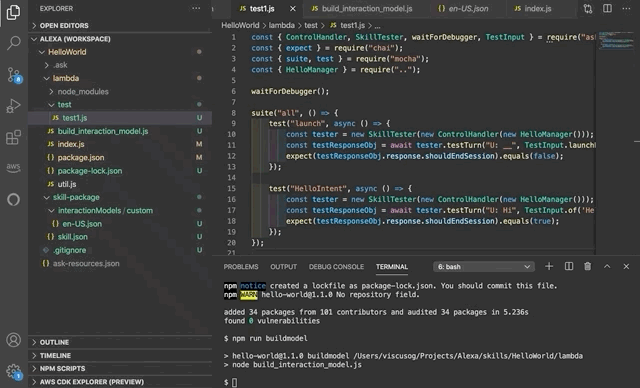Click the Accounts icon in activity bar
Viewport: 640px width, 388px height.
pyautogui.click(x=13, y=340)
